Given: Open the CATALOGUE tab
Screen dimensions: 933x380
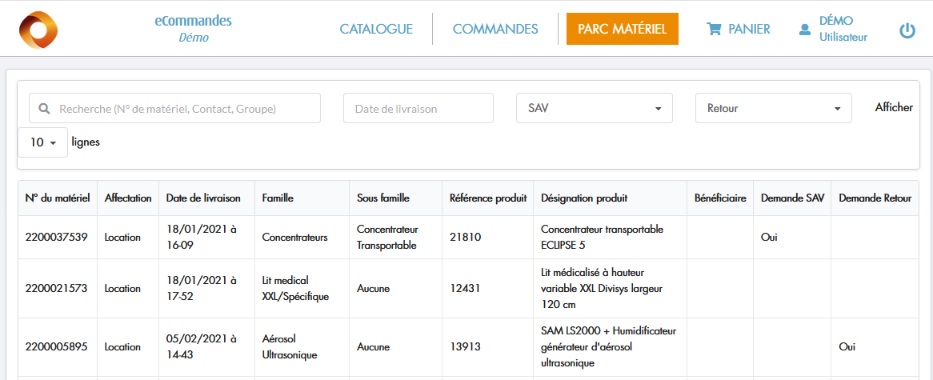Looking at the screenshot, I should 376,29.
